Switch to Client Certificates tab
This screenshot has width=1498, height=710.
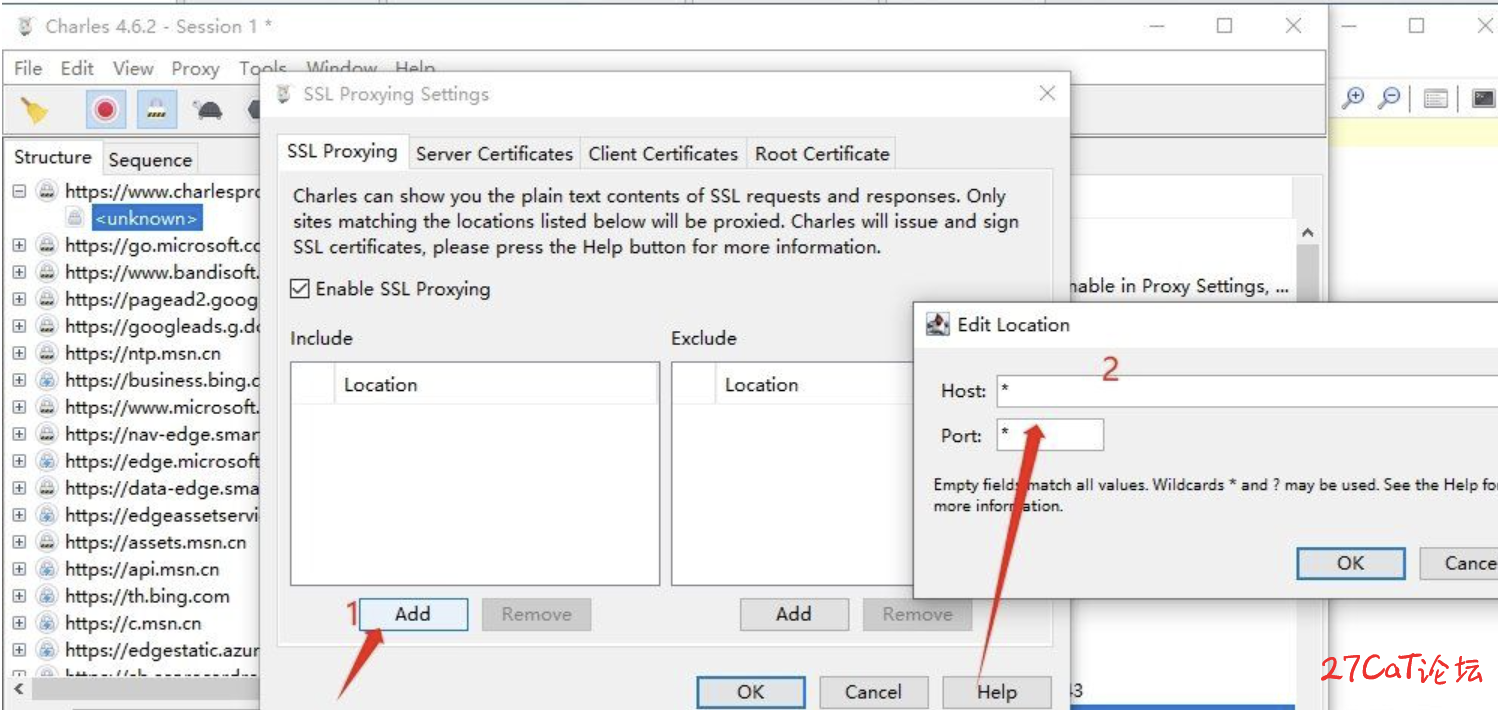click(x=663, y=153)
